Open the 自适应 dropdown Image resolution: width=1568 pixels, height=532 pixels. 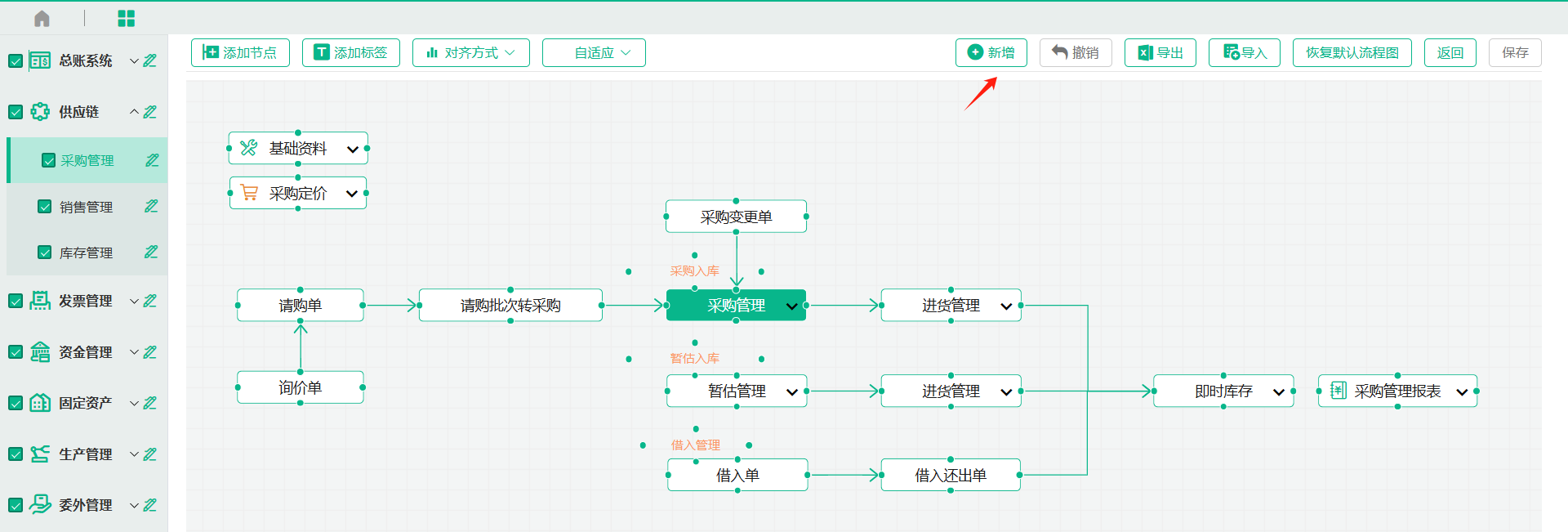pyautogui.click(x=594, y=52)
